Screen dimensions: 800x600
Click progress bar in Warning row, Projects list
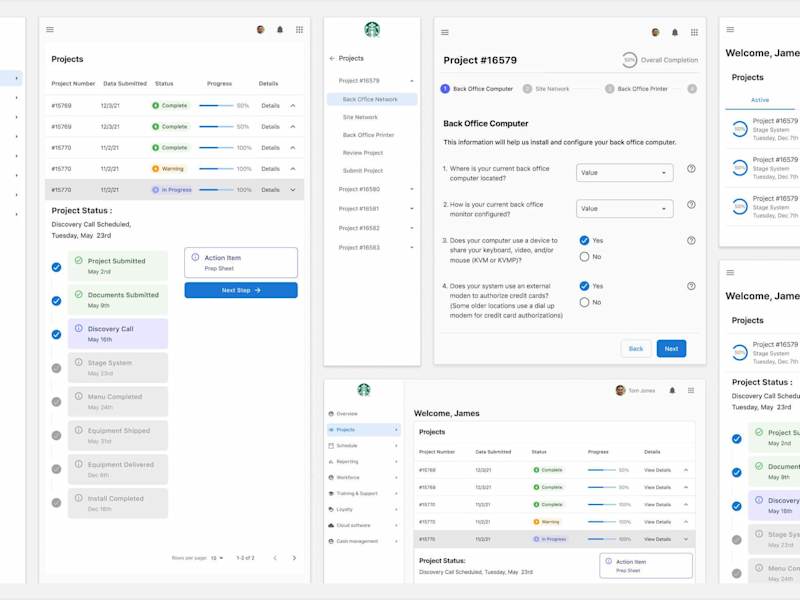[216, 169]
